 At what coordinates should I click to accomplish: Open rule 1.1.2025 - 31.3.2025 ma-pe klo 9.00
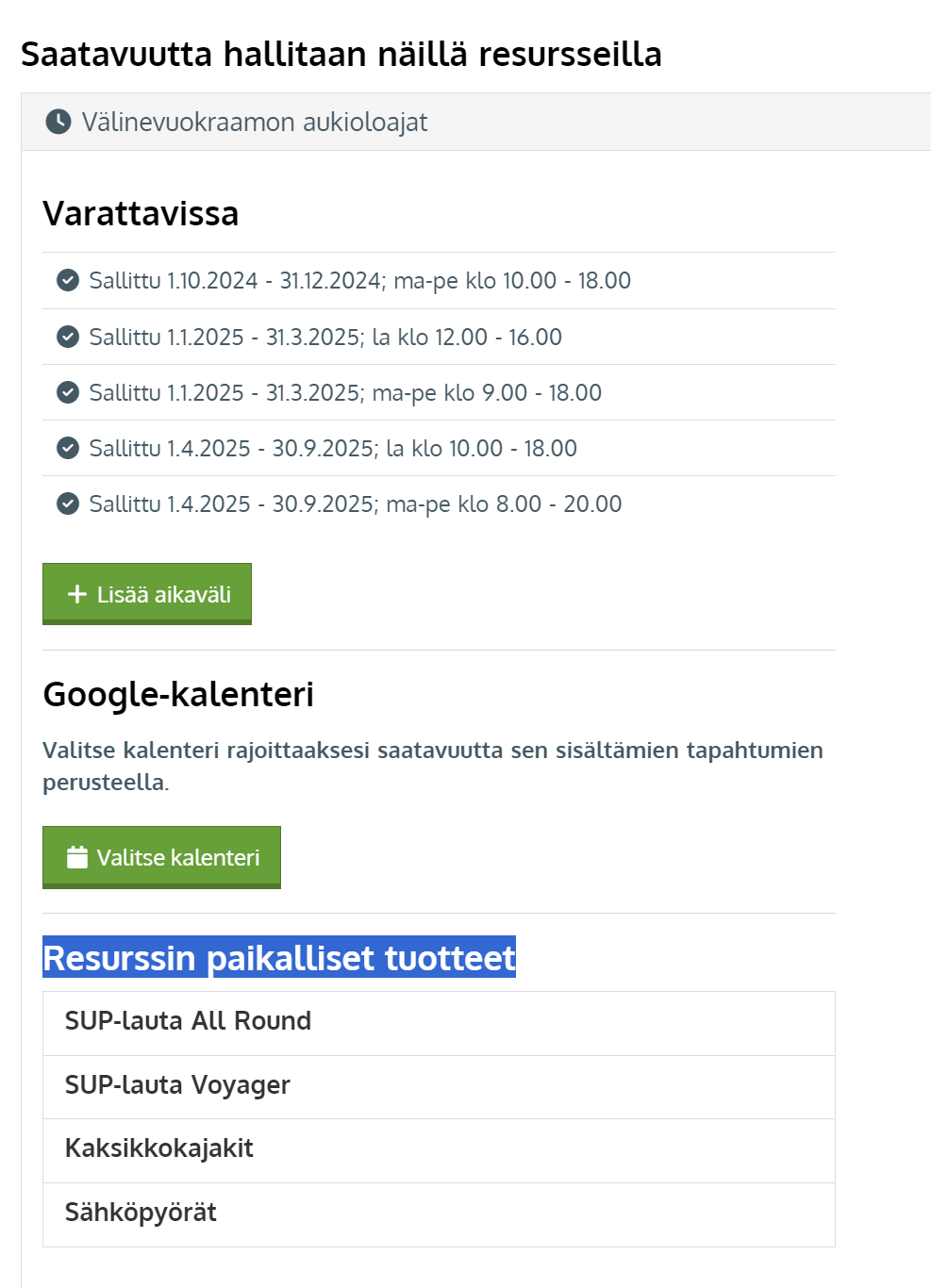pos(345,392)
